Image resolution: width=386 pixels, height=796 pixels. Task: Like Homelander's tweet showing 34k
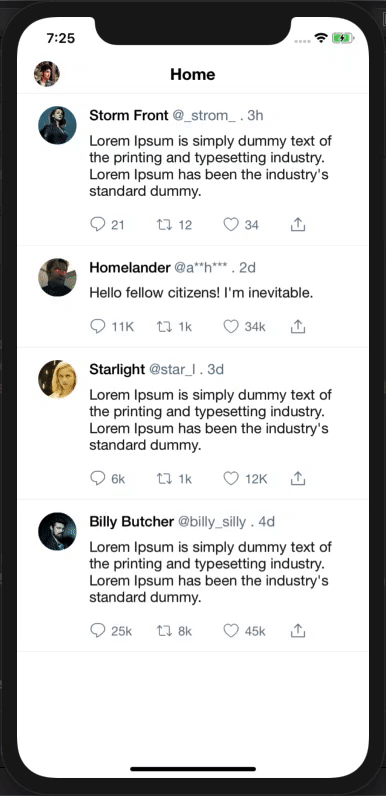(231, 326)
